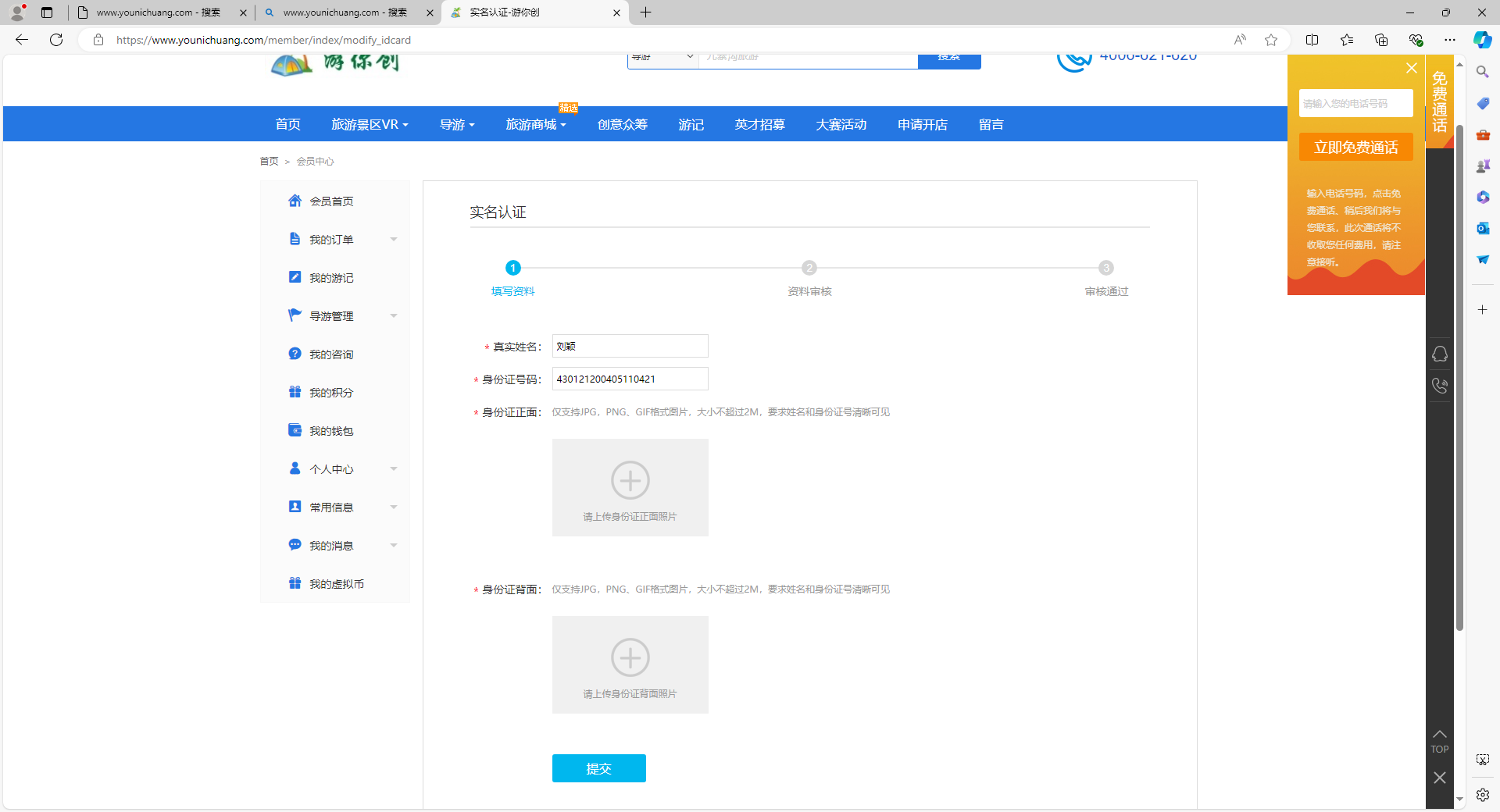Click the 立即免费通话 button
Image resolution: width=1500 pixels, height=812 pixels.
1355,148
